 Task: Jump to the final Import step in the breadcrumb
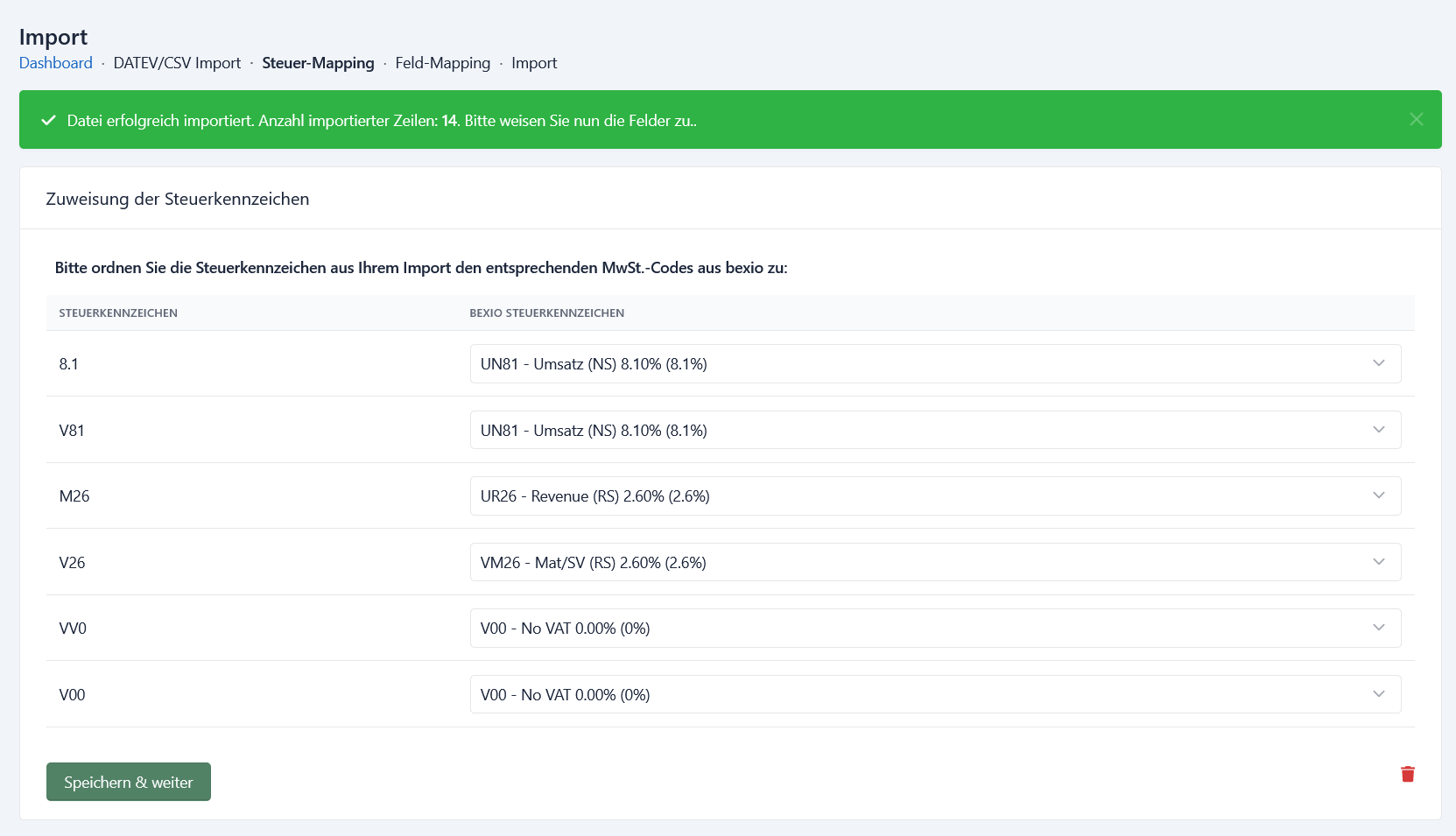[534, 63]
